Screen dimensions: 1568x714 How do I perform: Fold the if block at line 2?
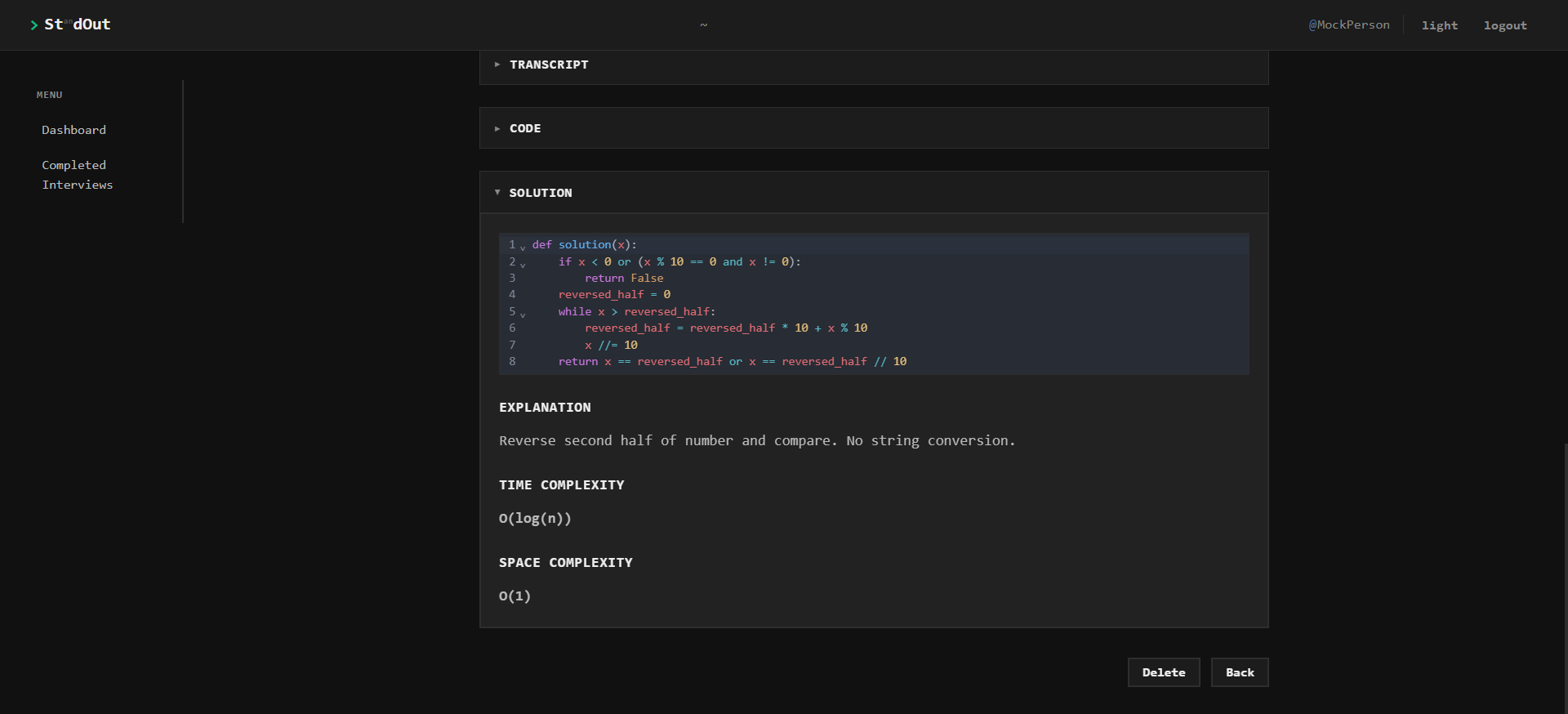[523, 264]
